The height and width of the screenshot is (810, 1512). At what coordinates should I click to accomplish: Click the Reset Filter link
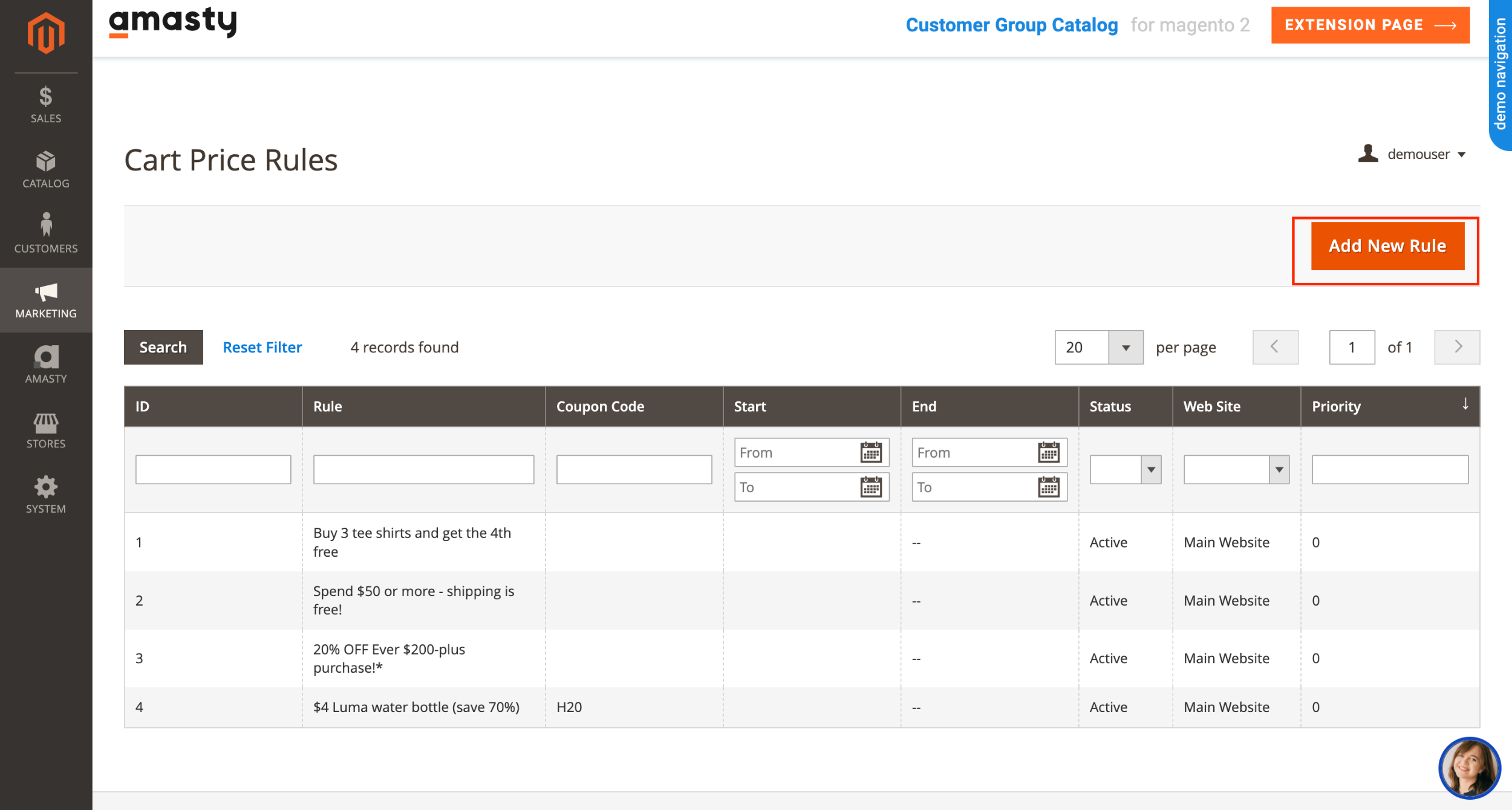tap(262, 347)
